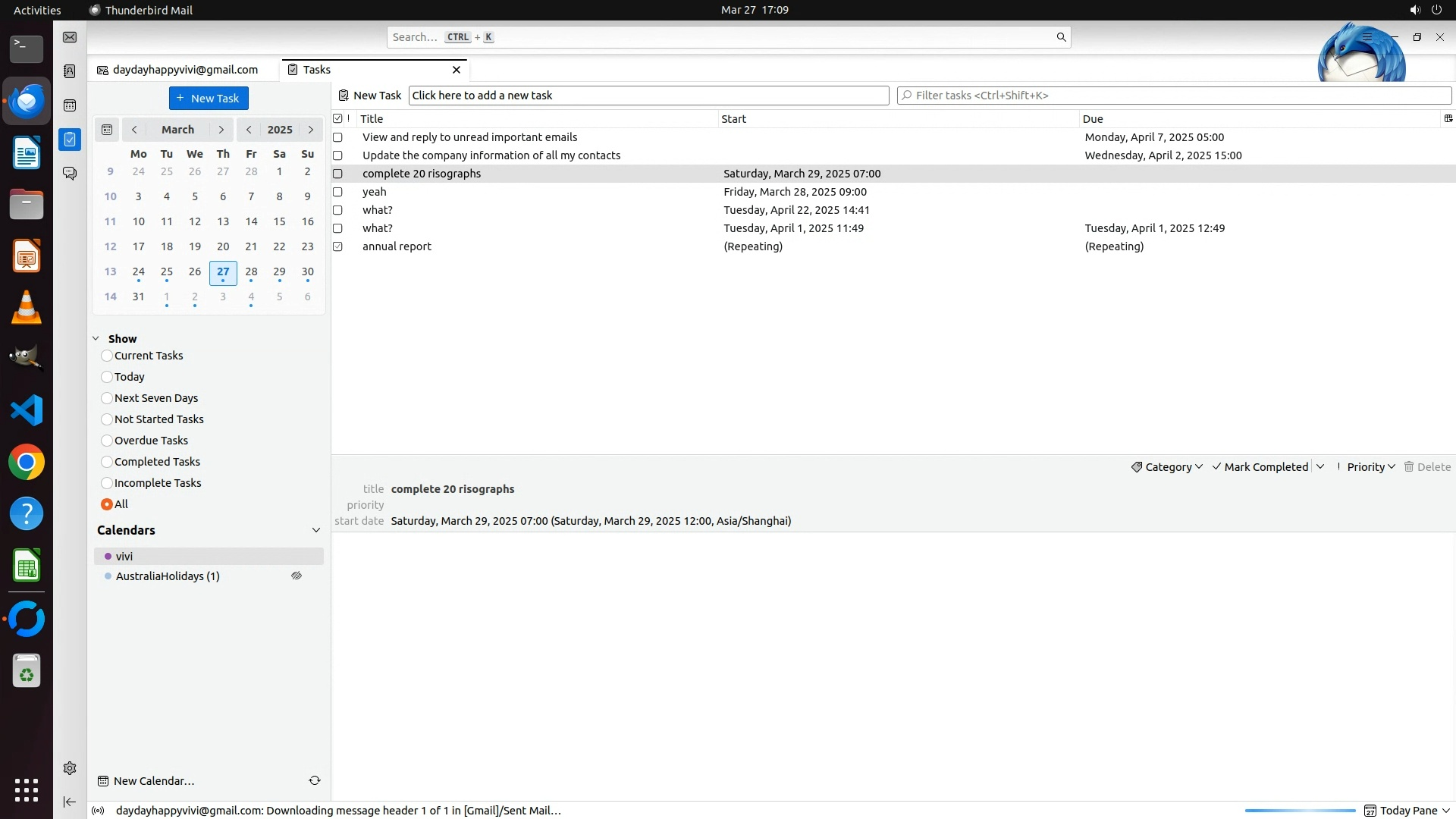Image resolution: width=1456 pixels, height=819 pixels.
Task: Toggle visibility of AustraliaHolidays calendar
Action: pyautogui.click(x=297, y=576)
